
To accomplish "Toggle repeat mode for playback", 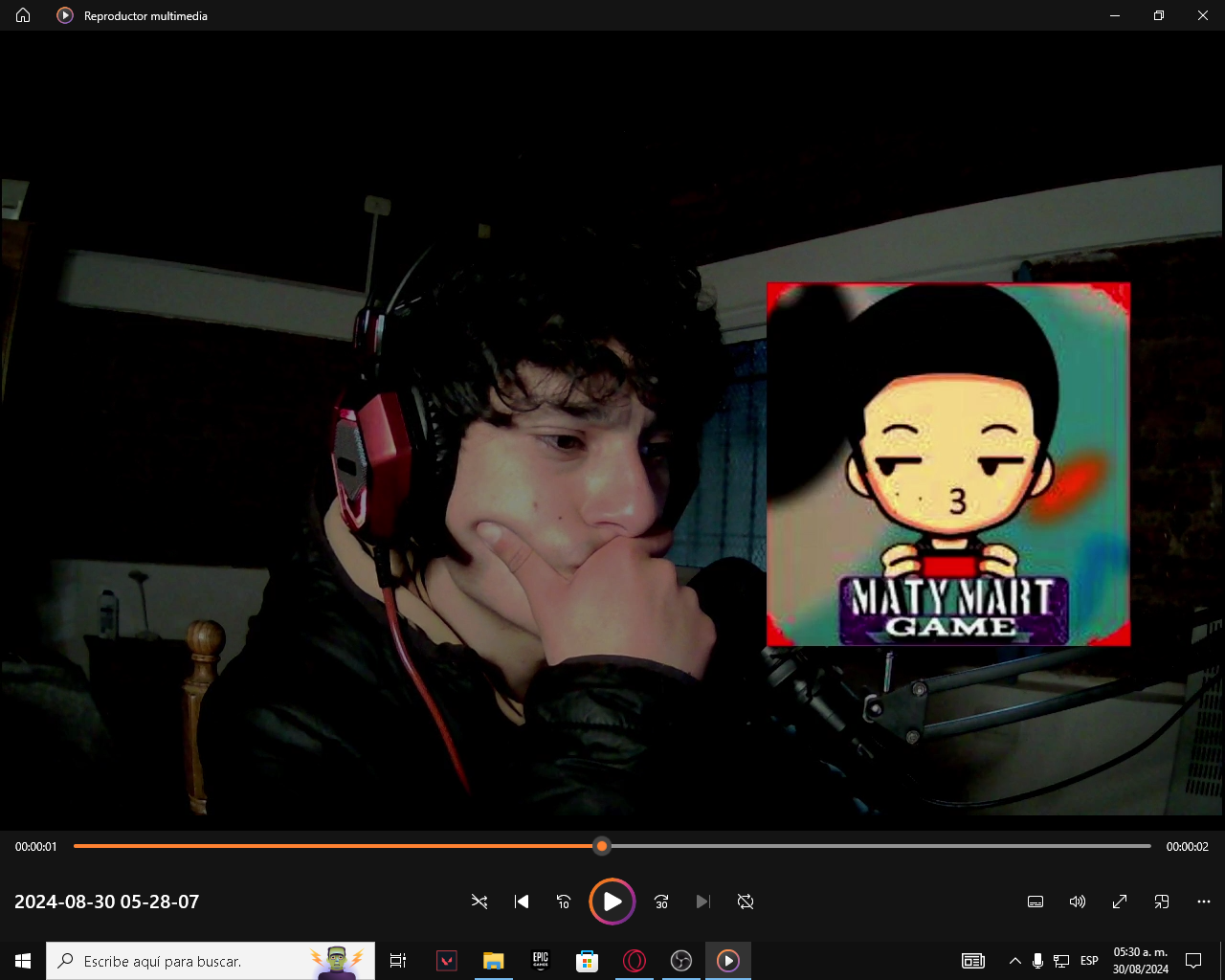I will (746, 902).
